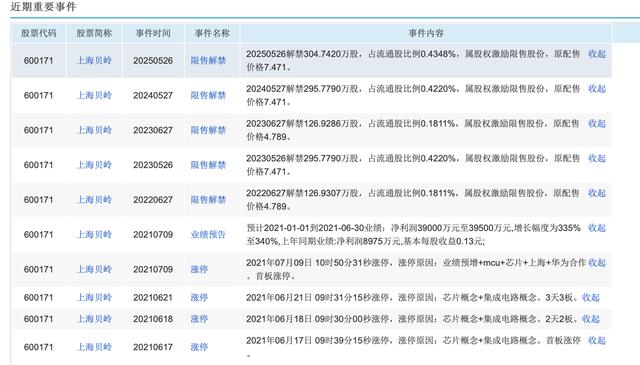640x365 pixels.
Task: Click 限售解禁 event link for 20240527
Action: click(208, 96)
